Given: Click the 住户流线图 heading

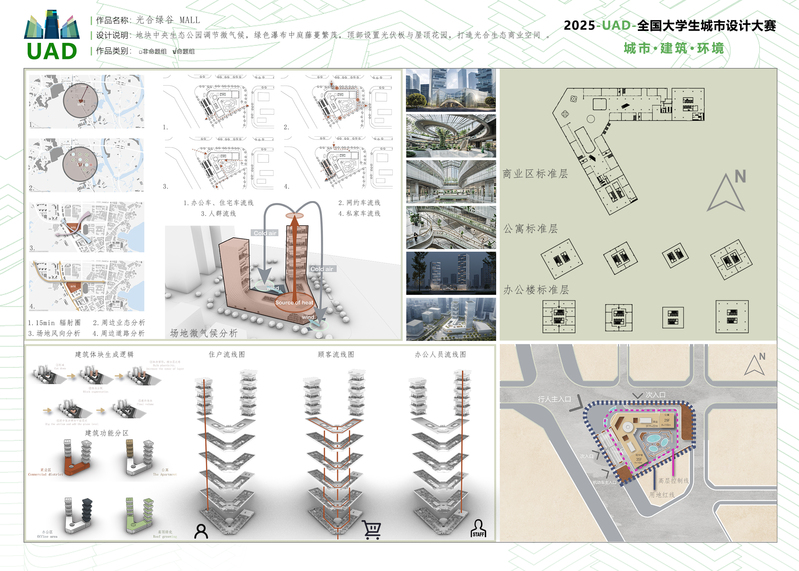Looking at the screenshot, I should pyautogui.click(x=228, y=355).
